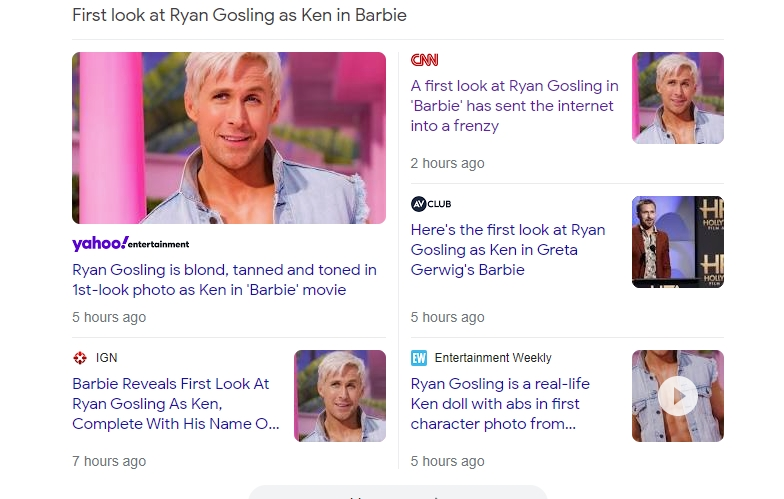784x499 pixels.
Task: Open AV Club headline on Greta Gerwig's Barbie
Action: (x=508, y=250)
